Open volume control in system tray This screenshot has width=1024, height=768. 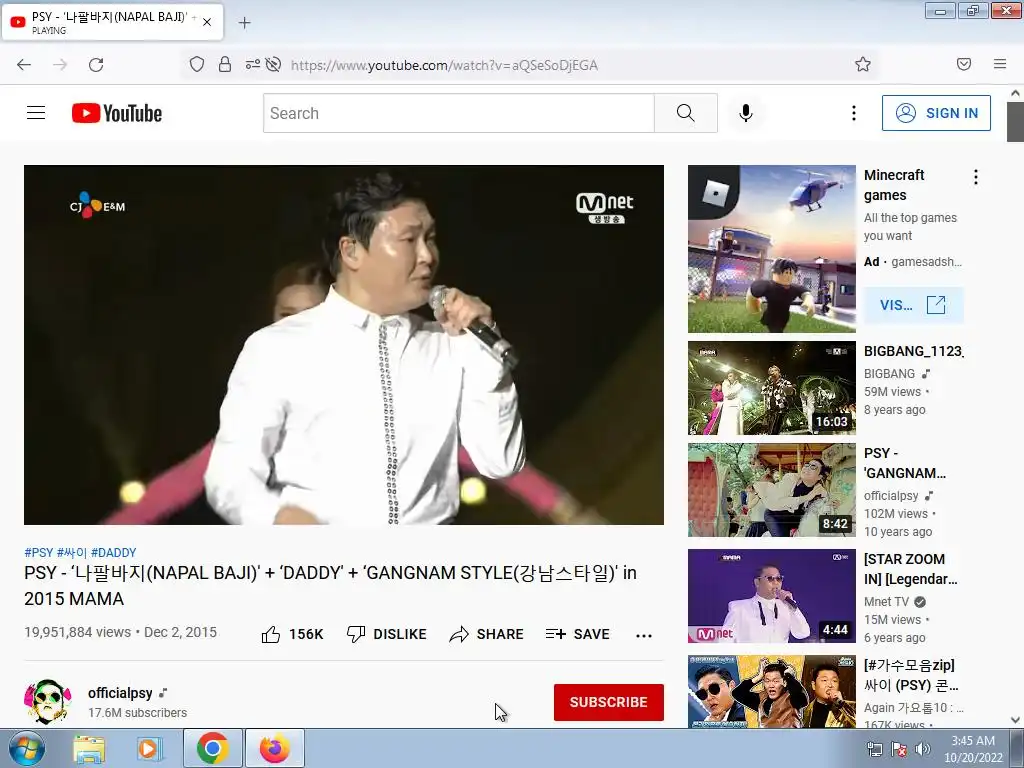point(923,749)
